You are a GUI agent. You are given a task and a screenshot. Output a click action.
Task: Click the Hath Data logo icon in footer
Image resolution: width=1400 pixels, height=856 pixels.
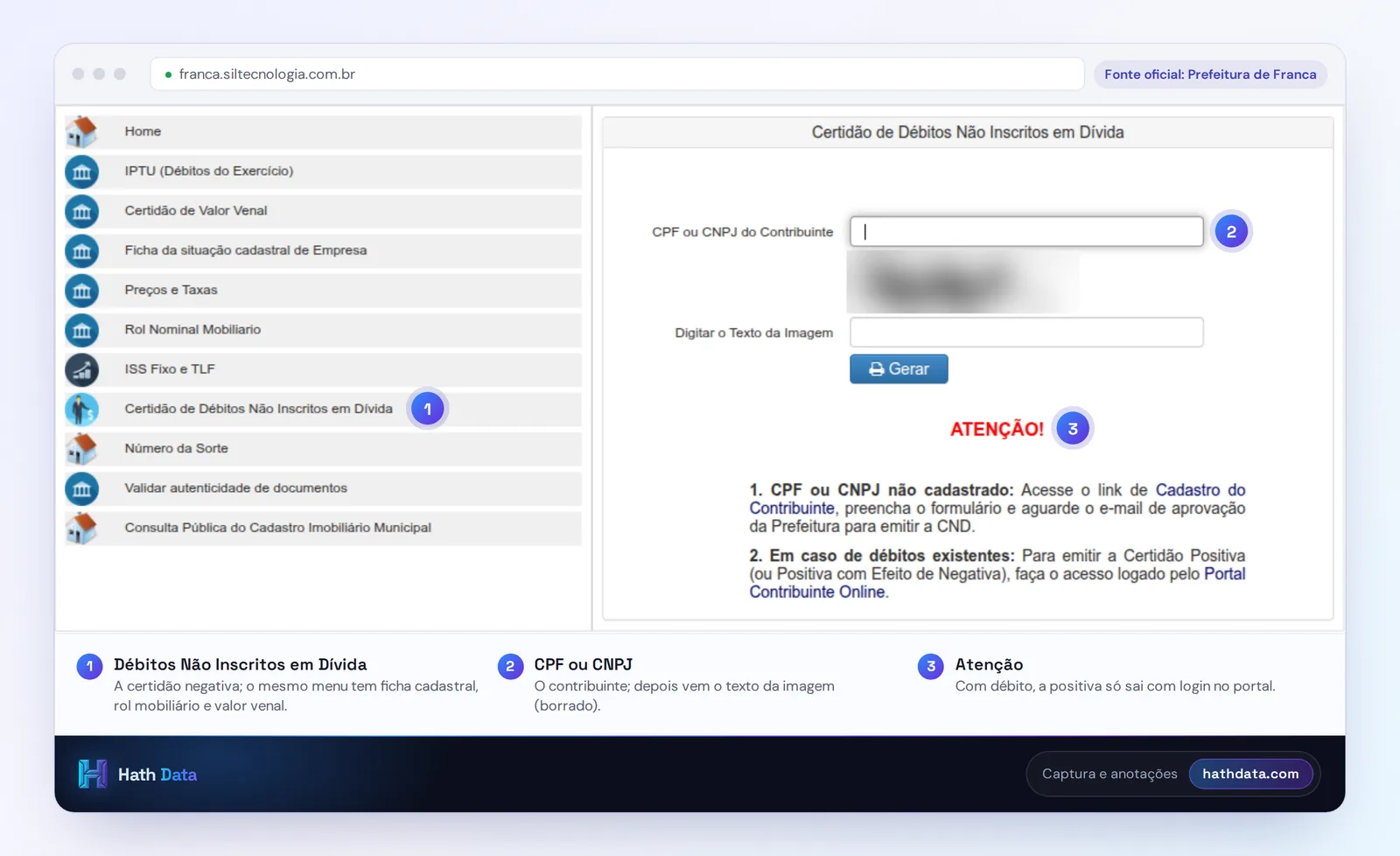coord(92,774)
